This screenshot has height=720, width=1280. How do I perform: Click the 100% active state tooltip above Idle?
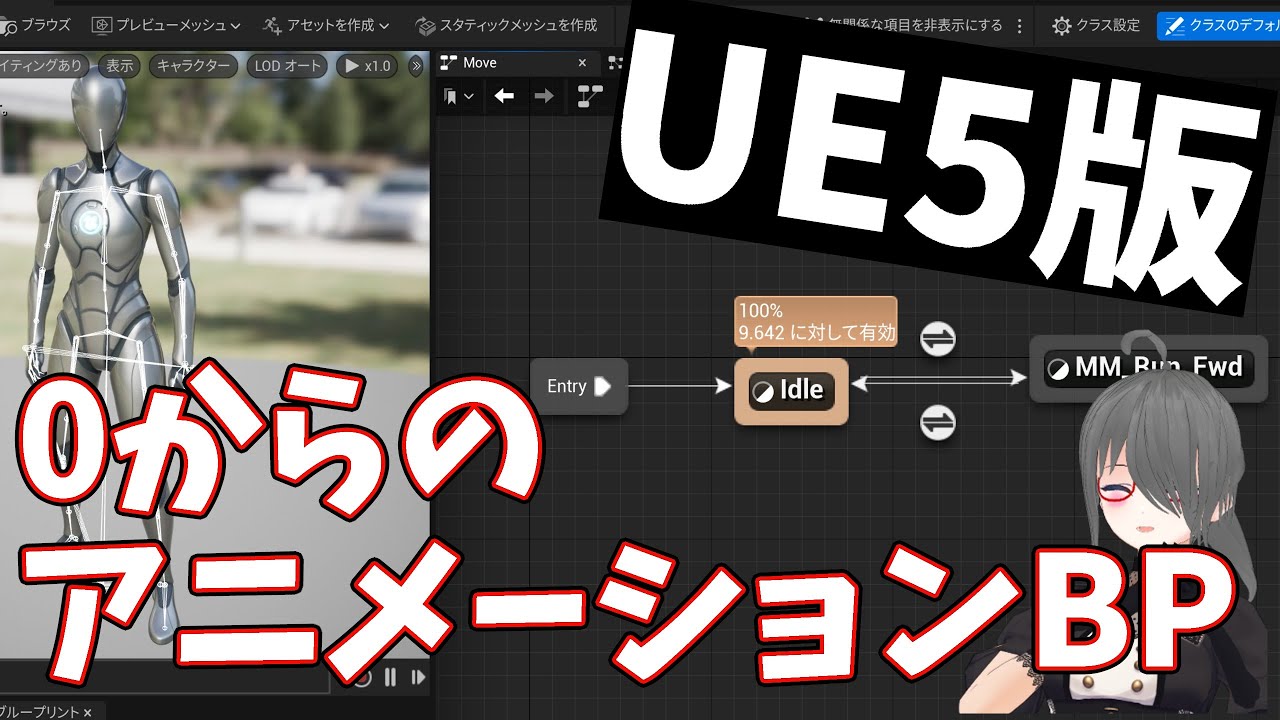tap(816, 322)
